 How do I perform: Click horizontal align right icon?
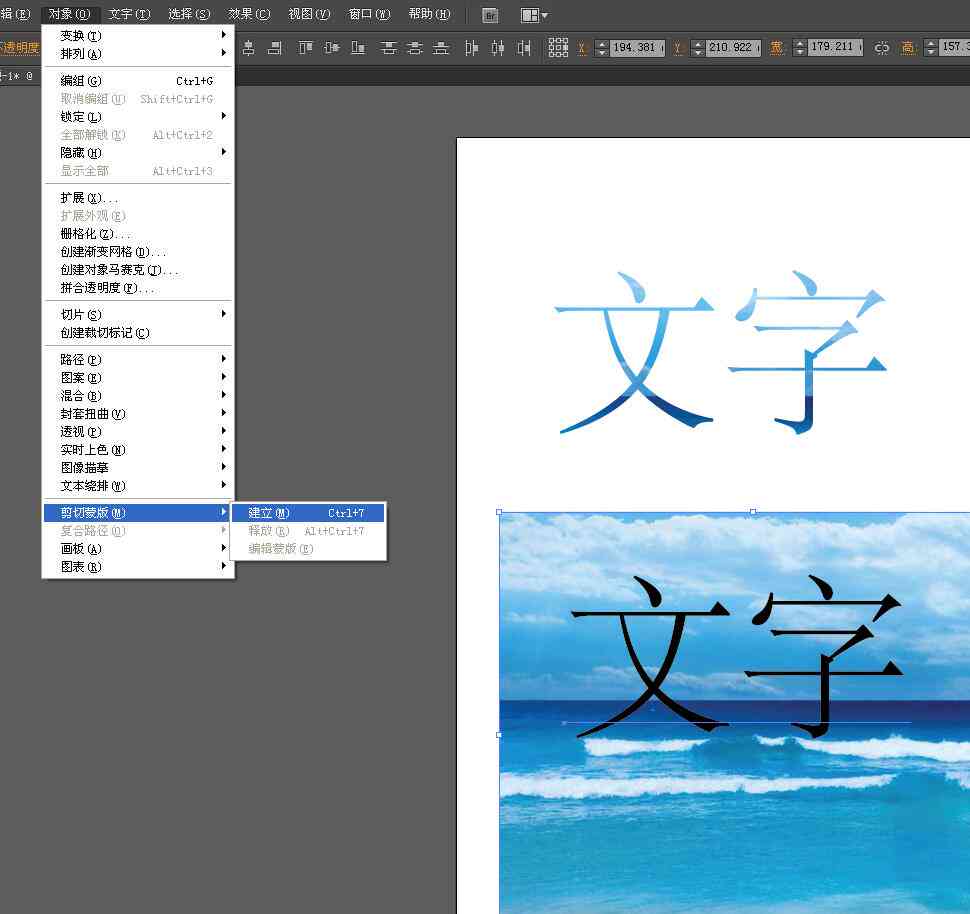coord(275,48)
